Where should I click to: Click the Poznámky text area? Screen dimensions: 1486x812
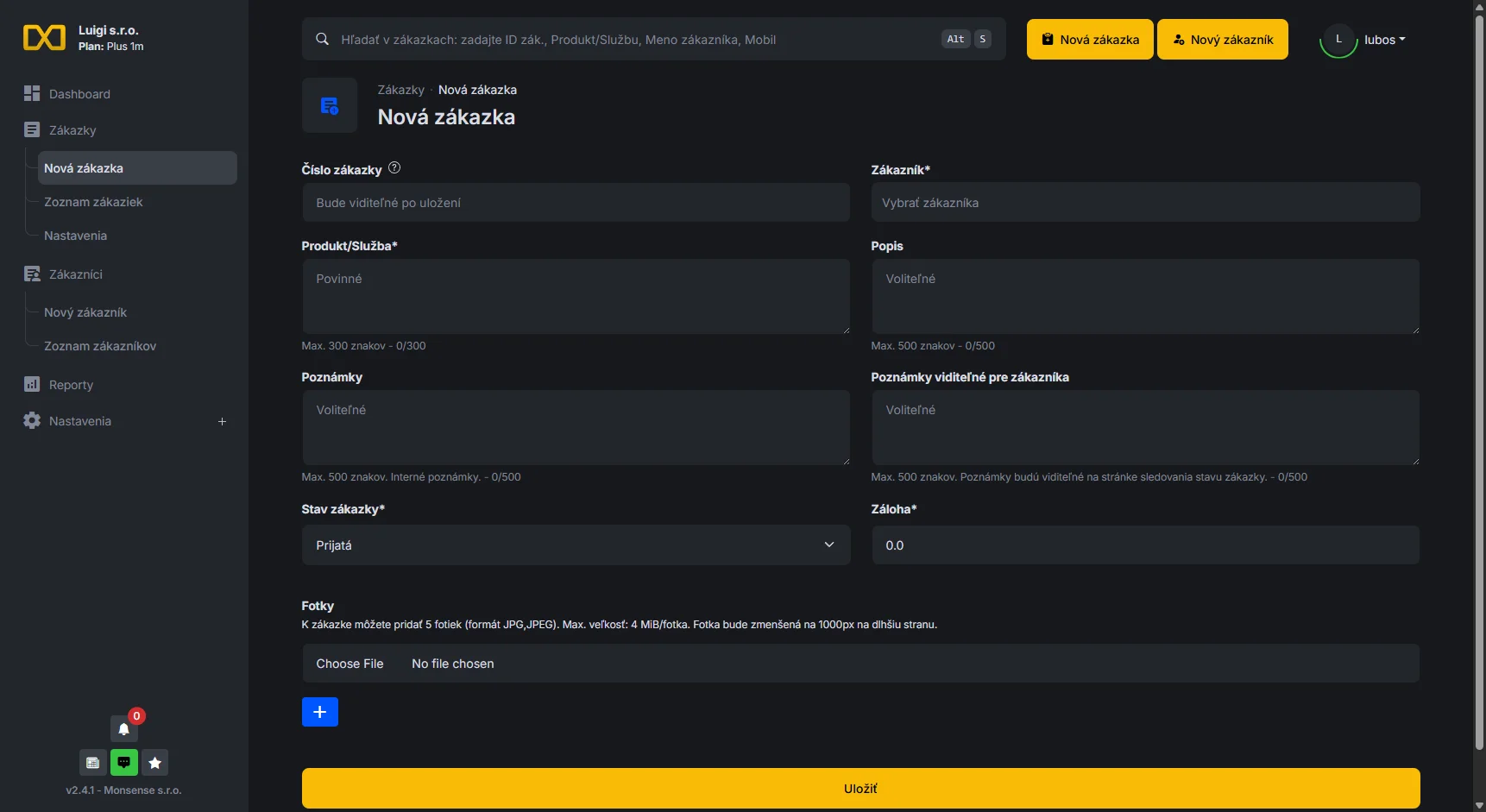coord(576,428)
